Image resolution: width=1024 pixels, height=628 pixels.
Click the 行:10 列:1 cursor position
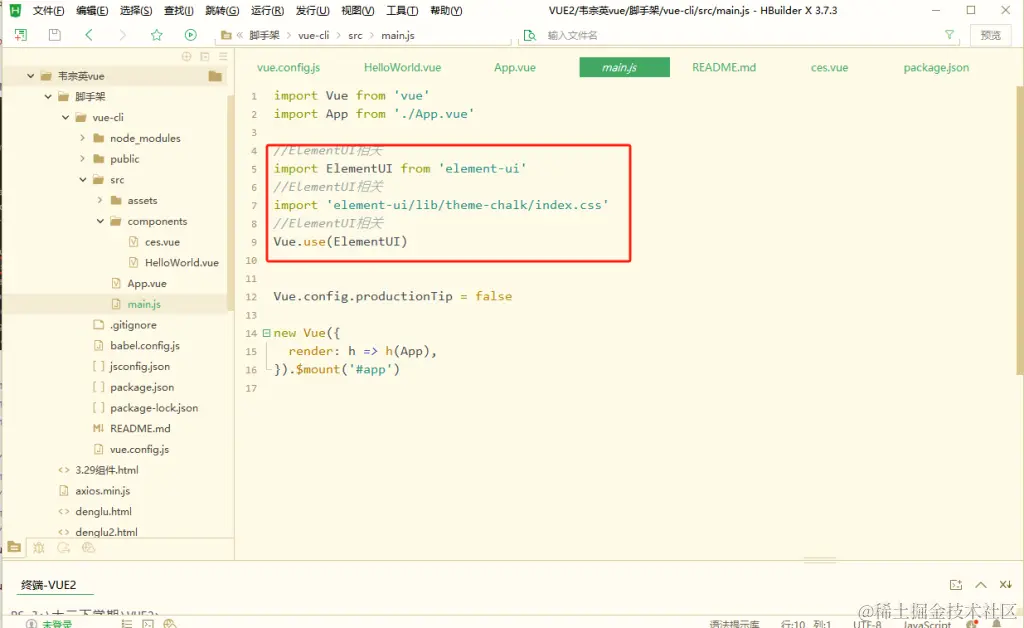(805, 624)
